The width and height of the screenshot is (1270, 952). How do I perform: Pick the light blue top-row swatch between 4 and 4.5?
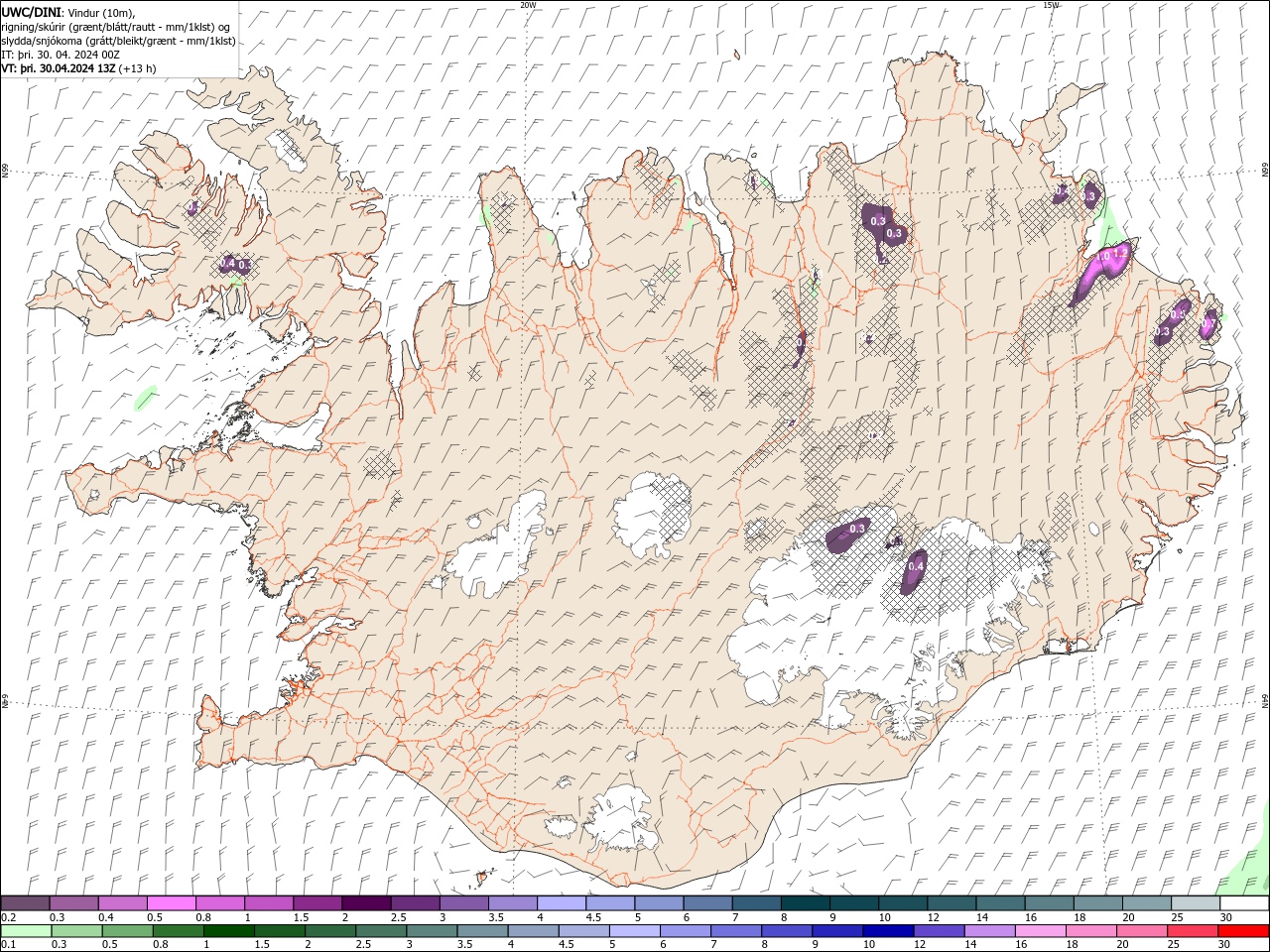coord(561,903)
